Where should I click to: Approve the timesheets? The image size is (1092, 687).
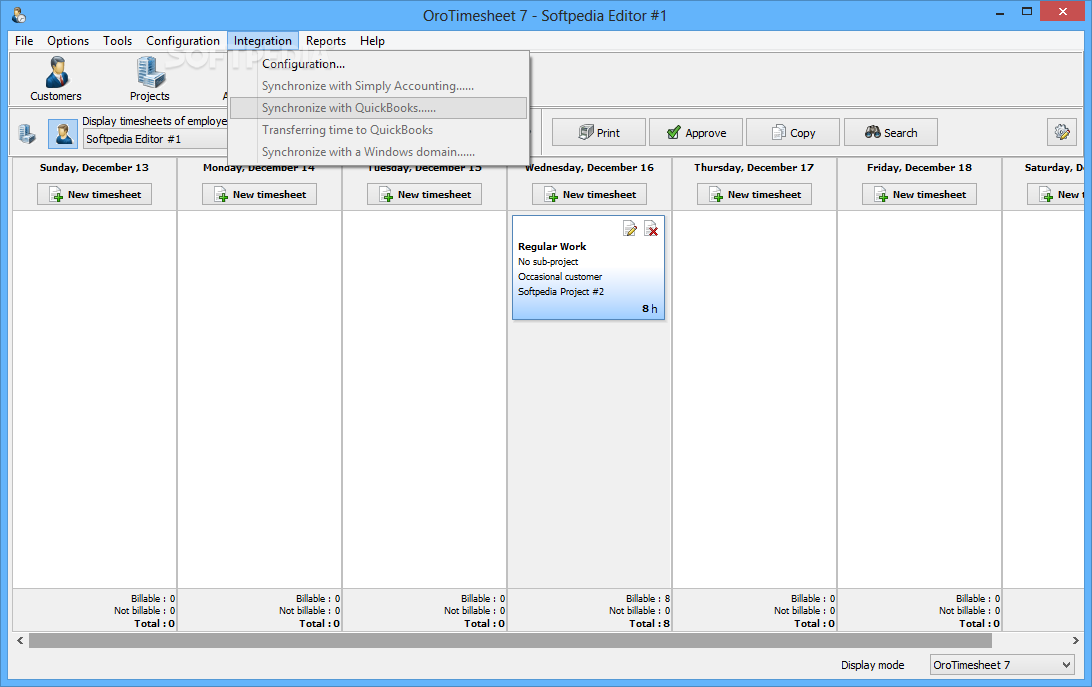(x=696, y=132)
